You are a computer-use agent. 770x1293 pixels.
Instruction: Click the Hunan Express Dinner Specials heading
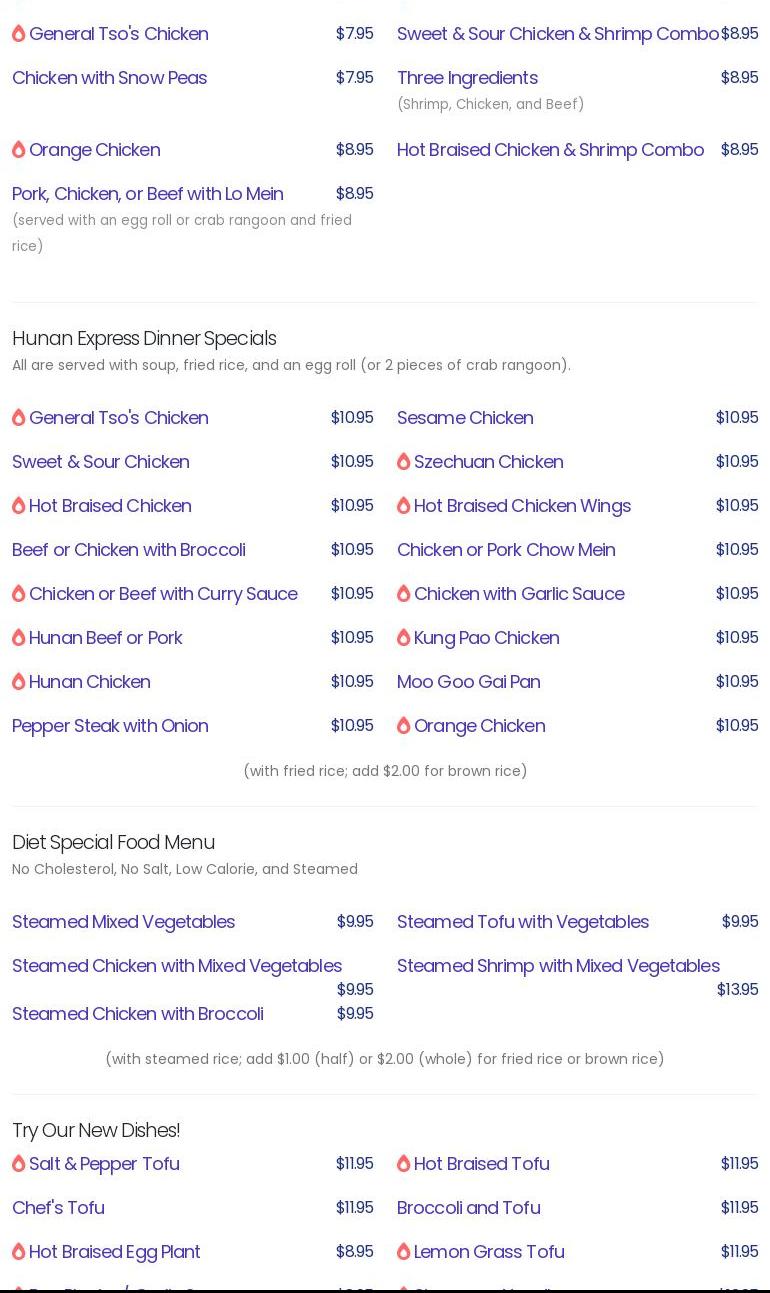click(x=144, y=339)
